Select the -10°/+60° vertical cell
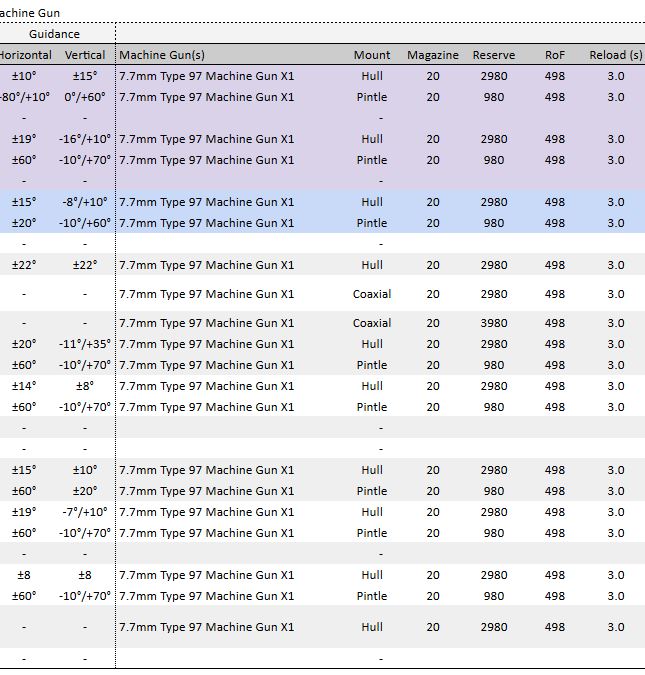Image resolution: width=645 pixels, height=675 pixels. click(x=85, y=223)
